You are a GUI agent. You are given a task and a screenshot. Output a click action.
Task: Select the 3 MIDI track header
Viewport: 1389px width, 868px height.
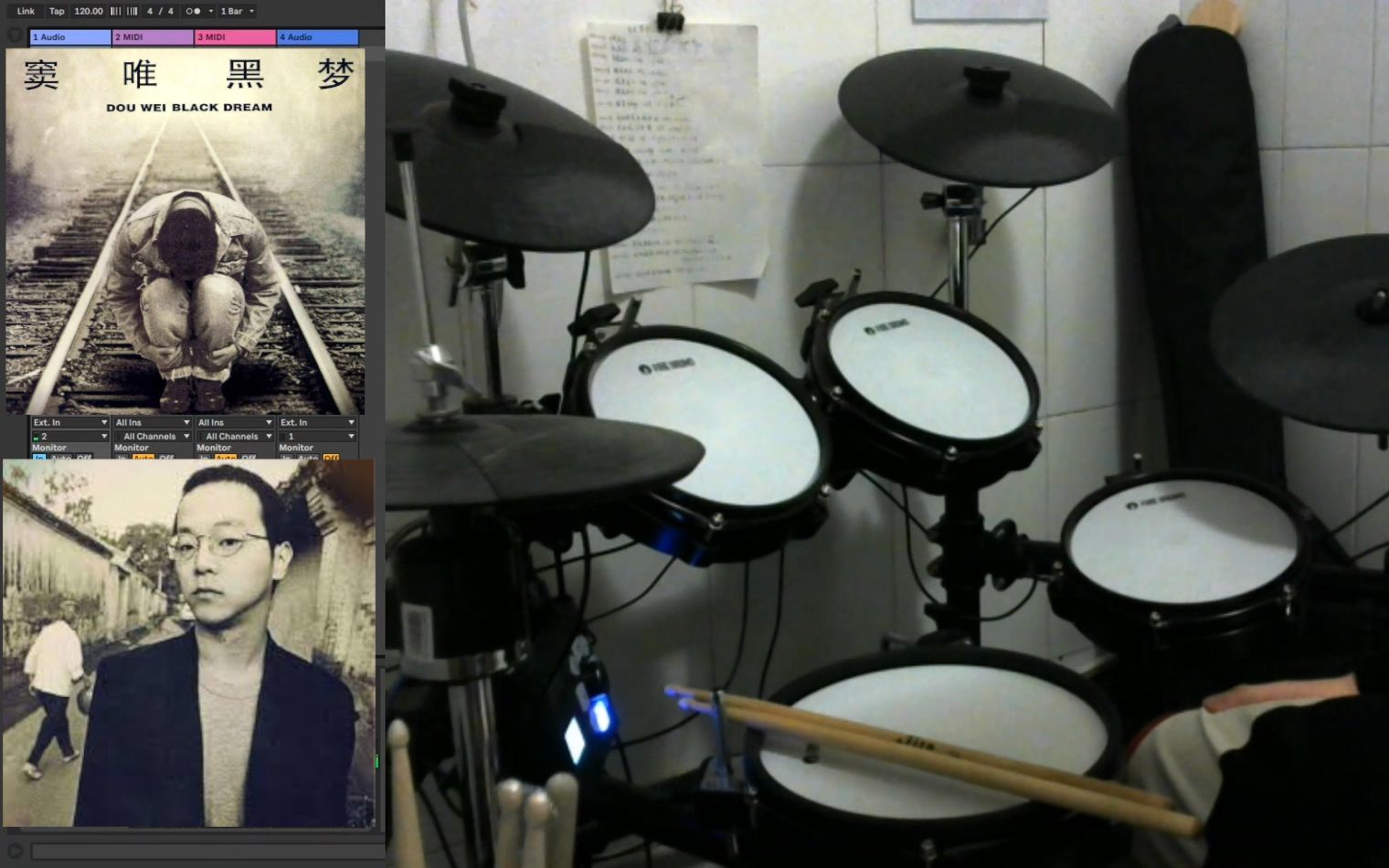tap(234, 37)
